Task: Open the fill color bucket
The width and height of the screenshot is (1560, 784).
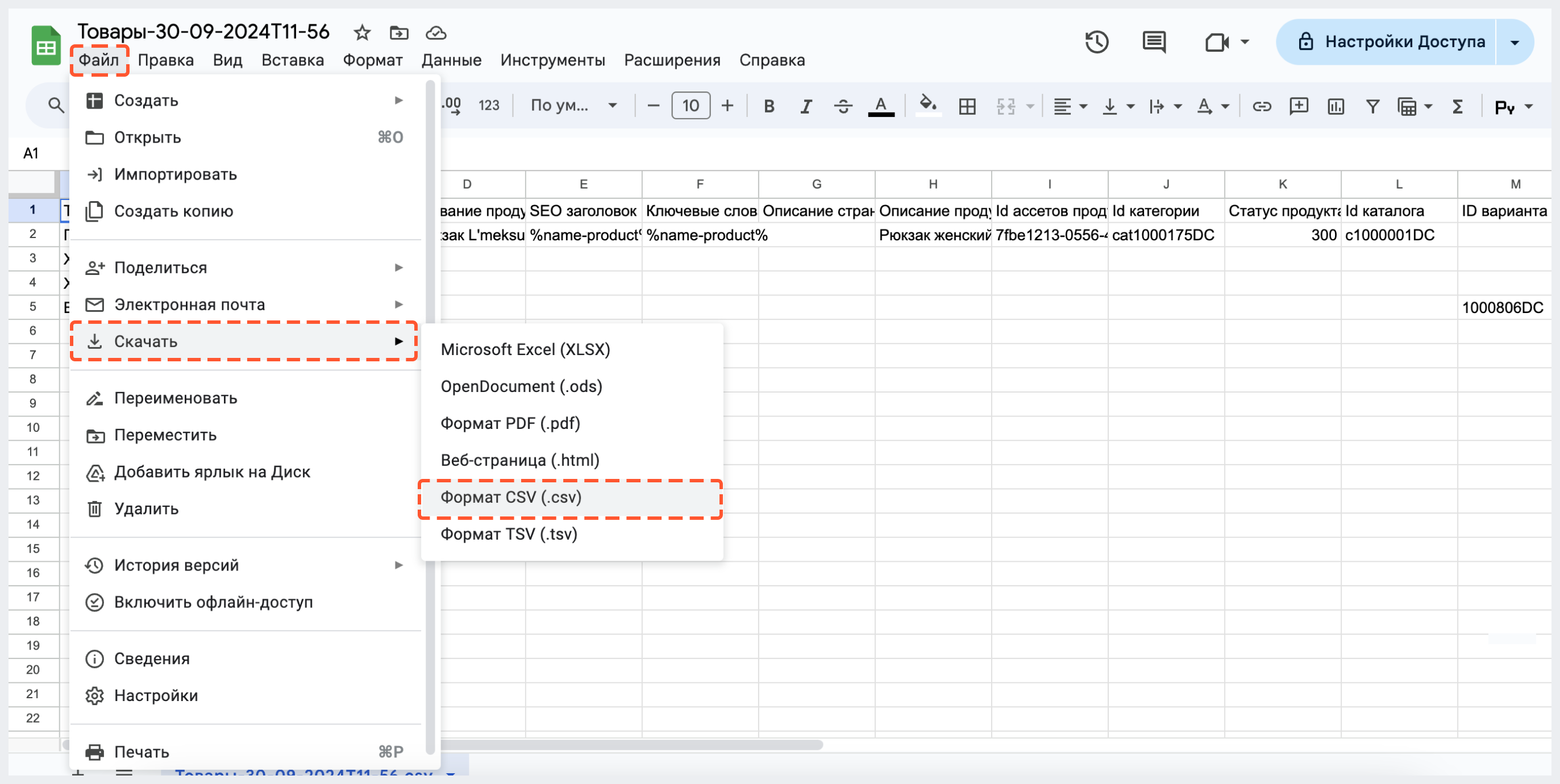Action: 928,105
